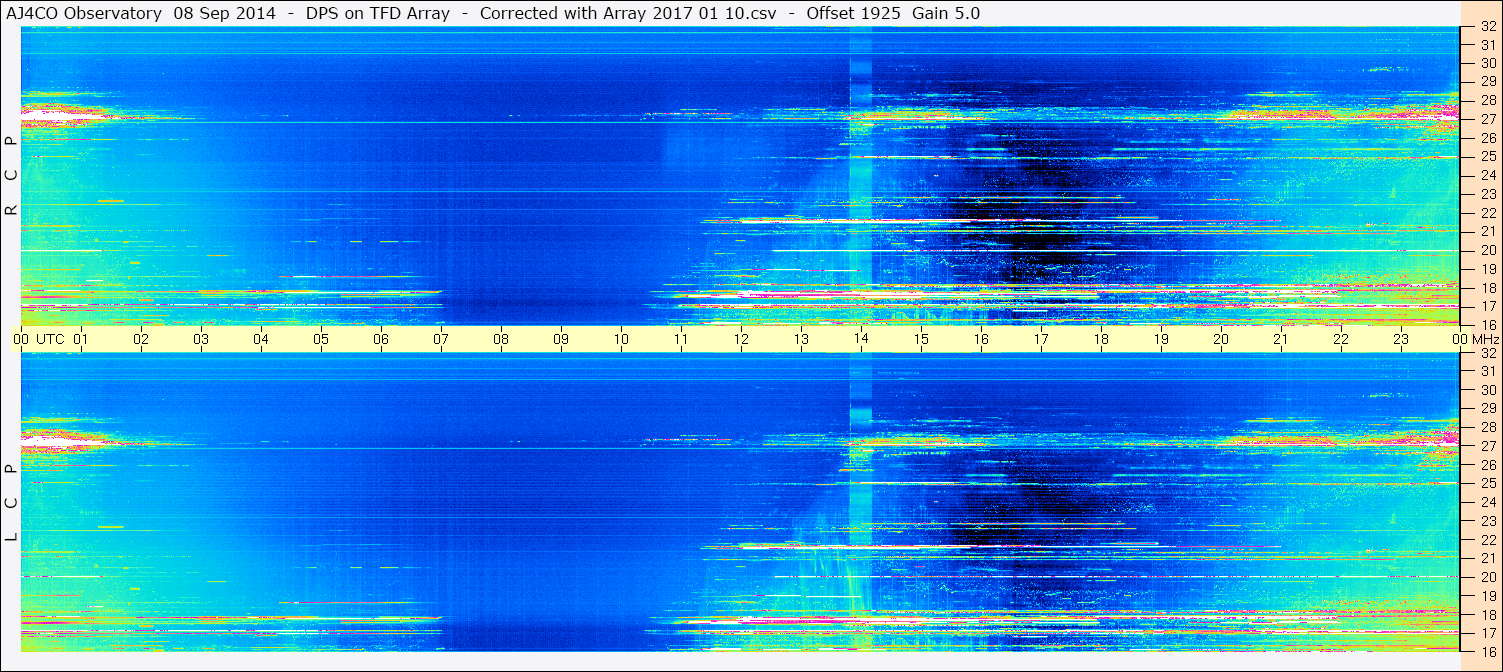This screenshot has width=1503, height=672.
Task: Select the 23 hour mark on the UTC axis
Action: coord(1401,339)
